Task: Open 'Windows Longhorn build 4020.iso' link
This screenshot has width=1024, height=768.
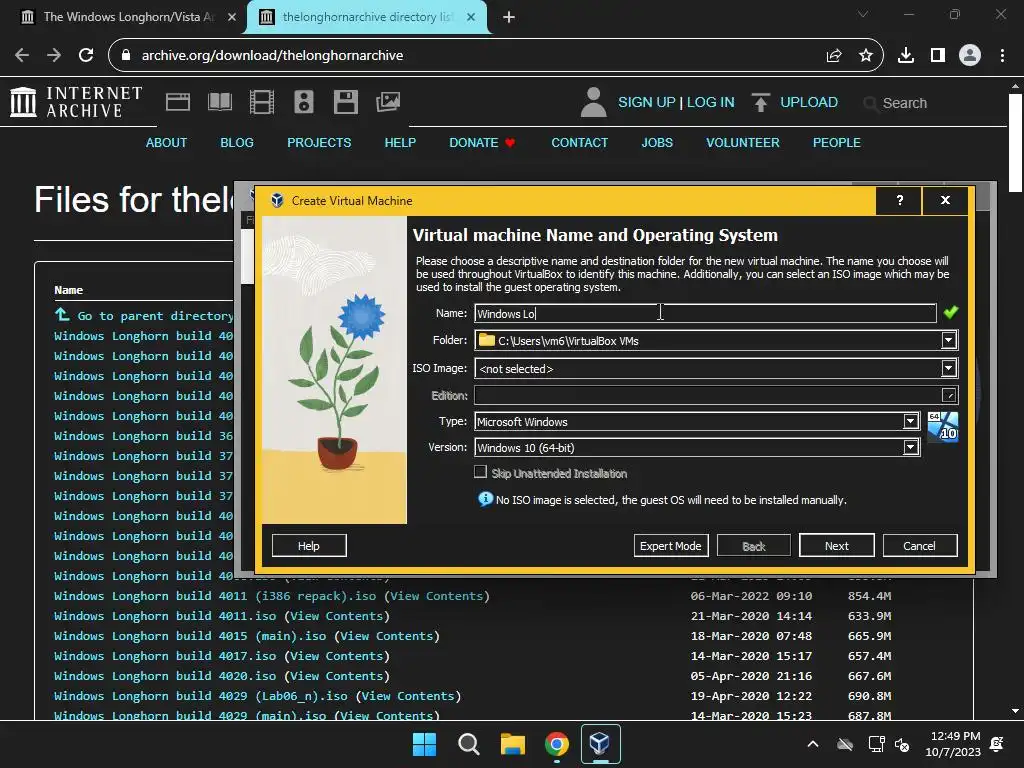Action: (165, 676)
